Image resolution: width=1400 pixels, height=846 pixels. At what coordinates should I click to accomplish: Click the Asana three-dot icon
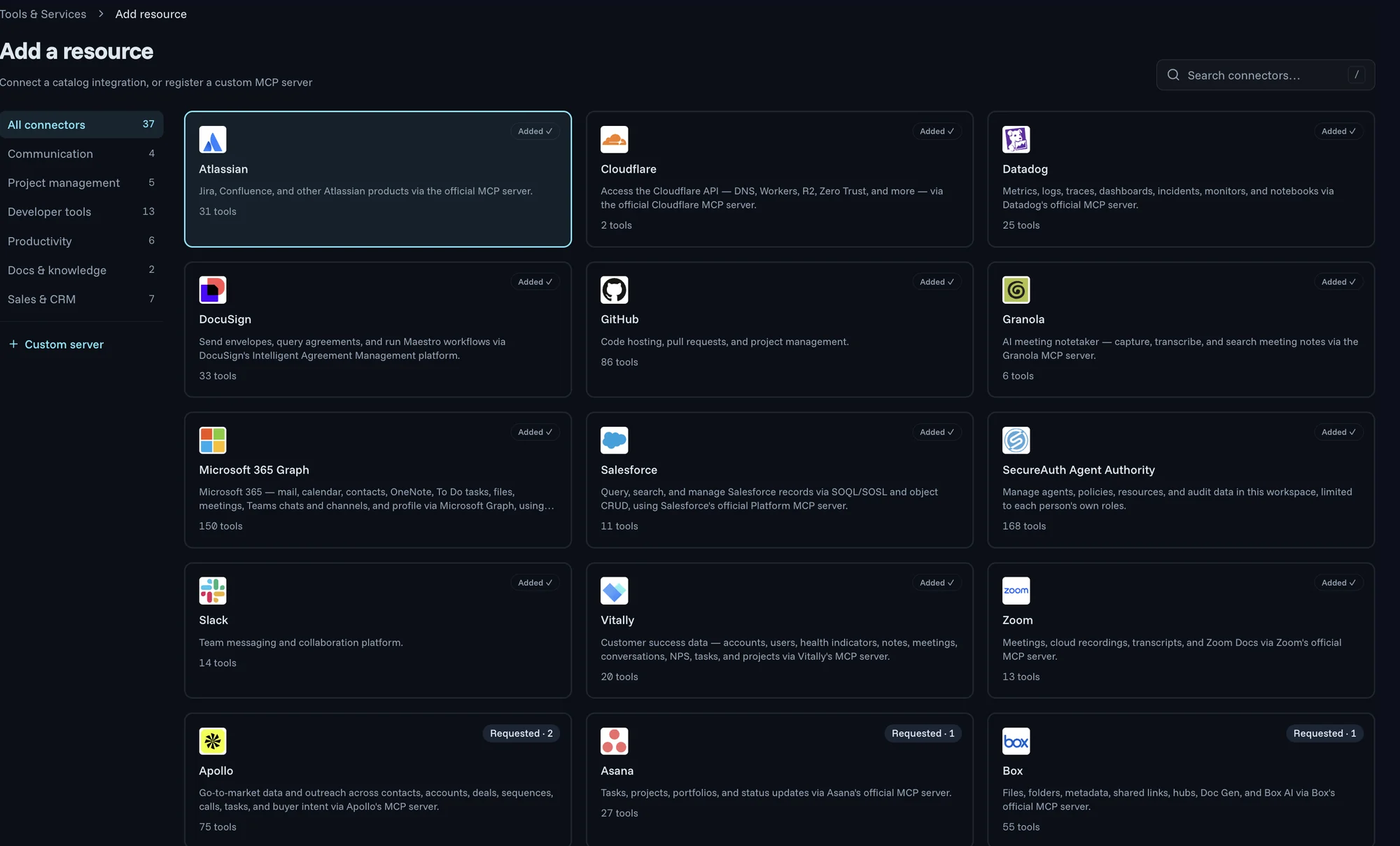pyautogui.click(x=615, y=741)
